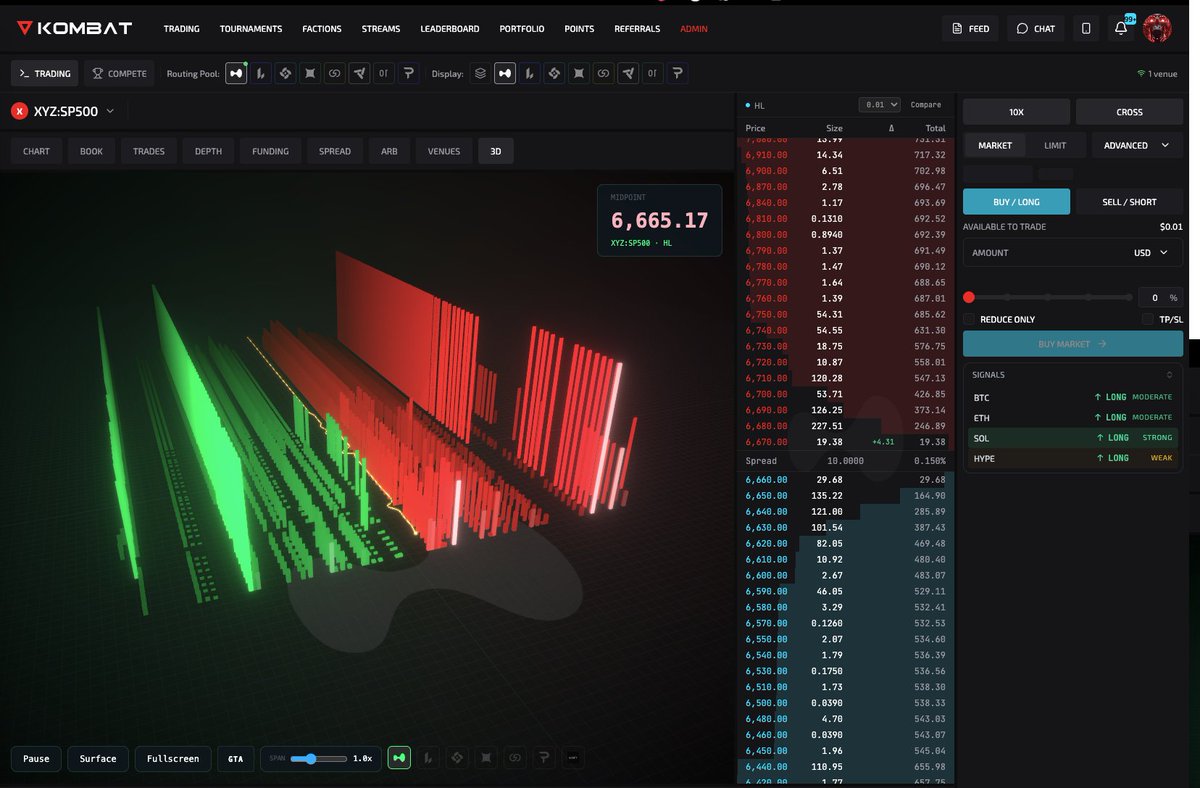Switch order type to Market
Image resolution: width=1200 pixels, height=788 pixels.
click(995, 145)
